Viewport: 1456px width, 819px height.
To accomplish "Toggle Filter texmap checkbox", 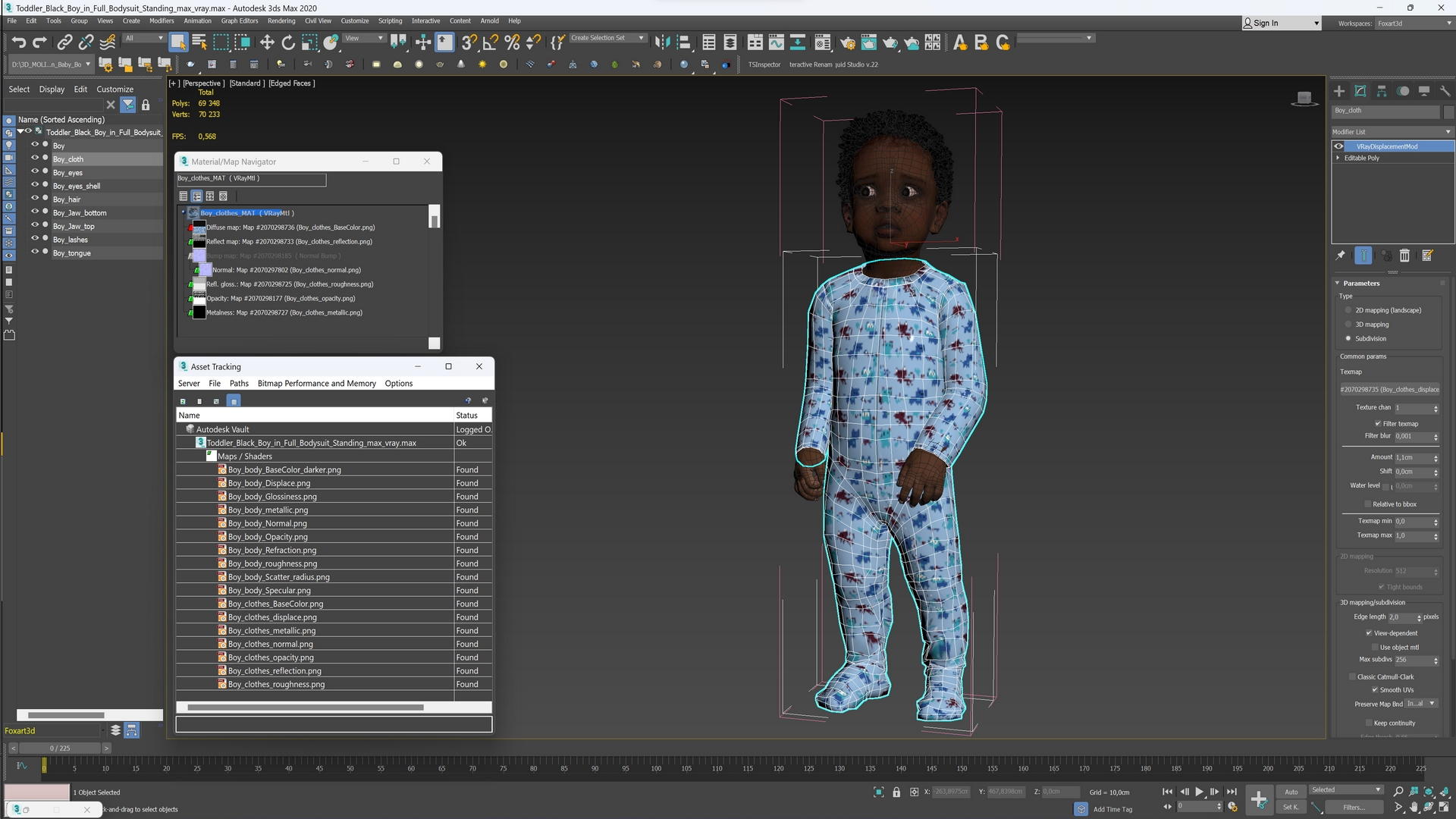I will click(1378, 424).
